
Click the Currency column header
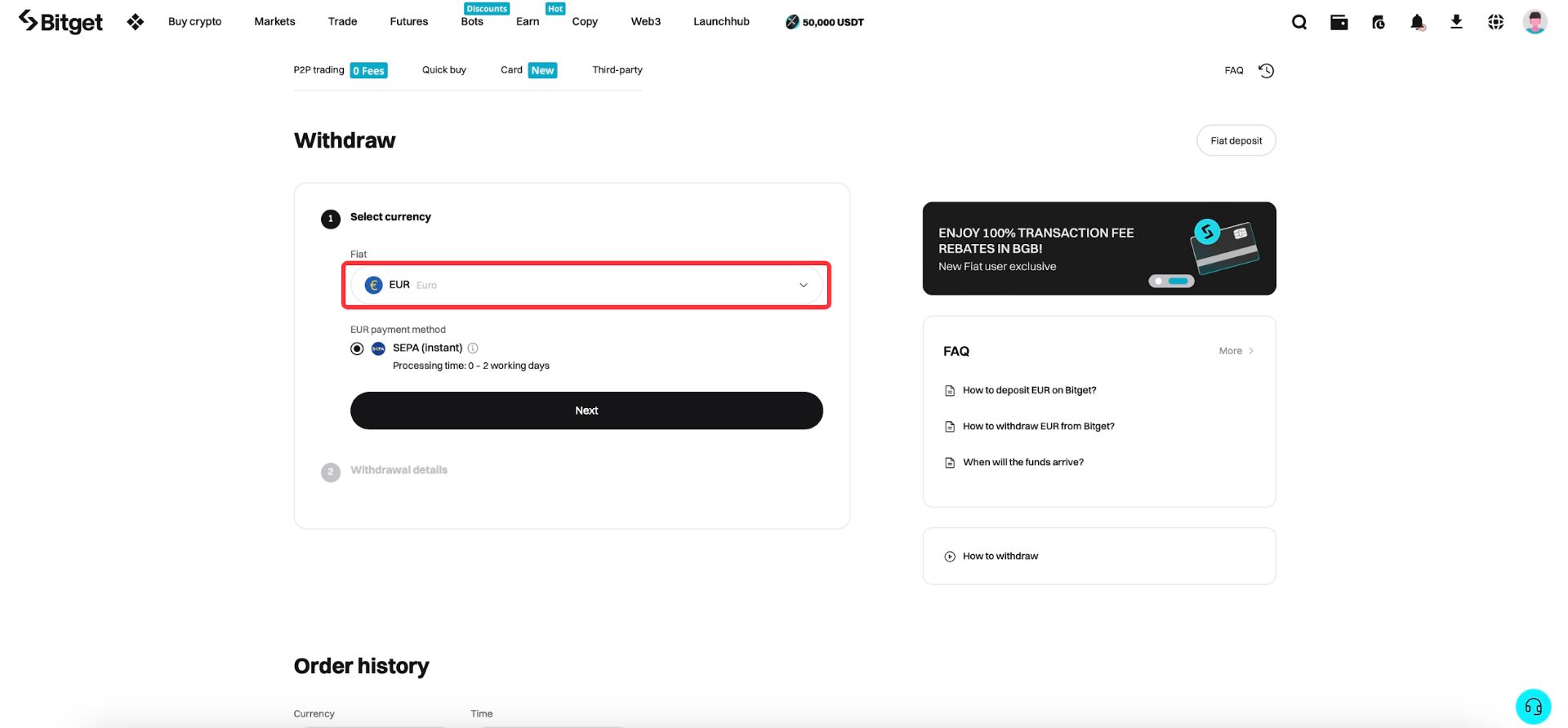tap(314, 713)
